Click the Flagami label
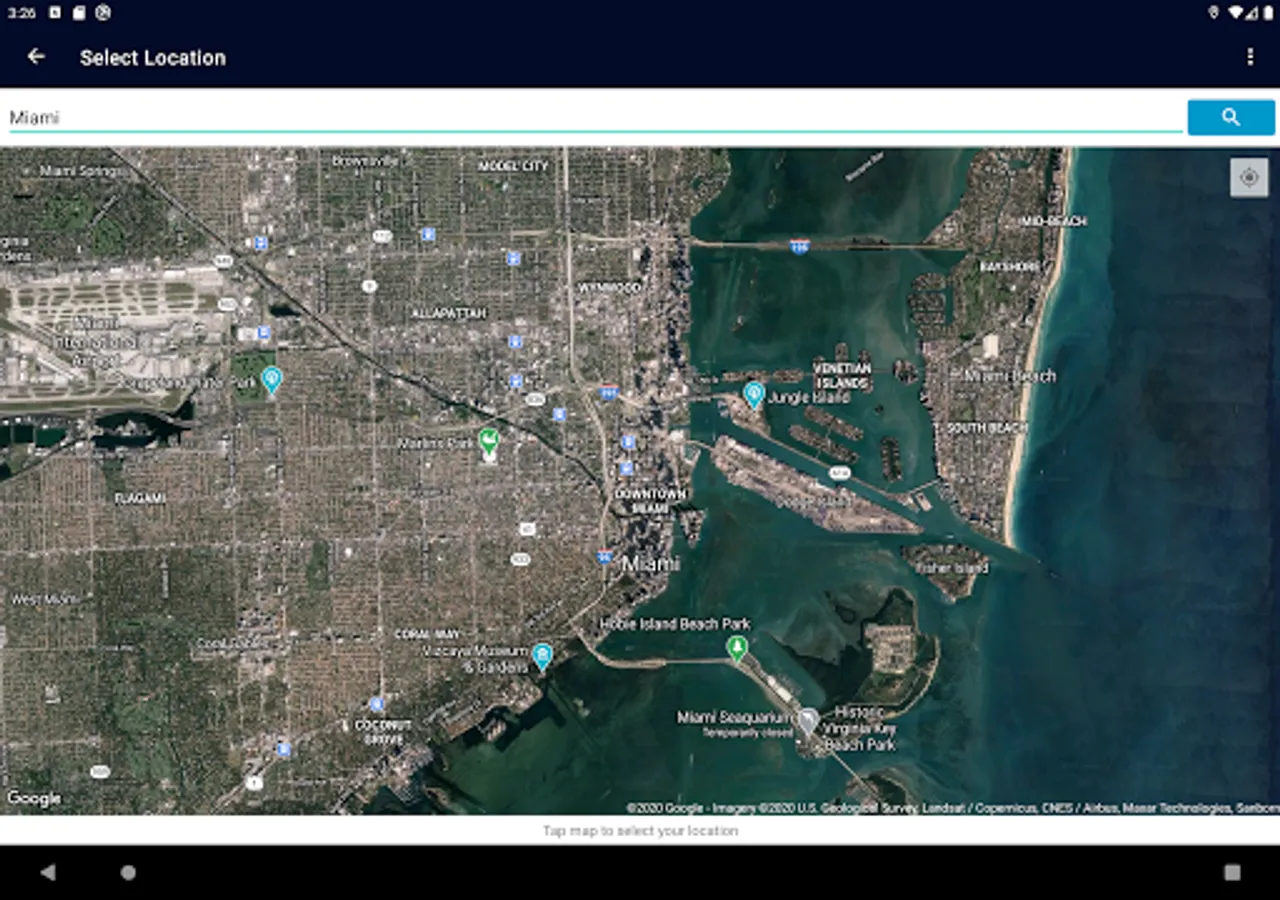1280x900 pixels. [x=140, y=498]
